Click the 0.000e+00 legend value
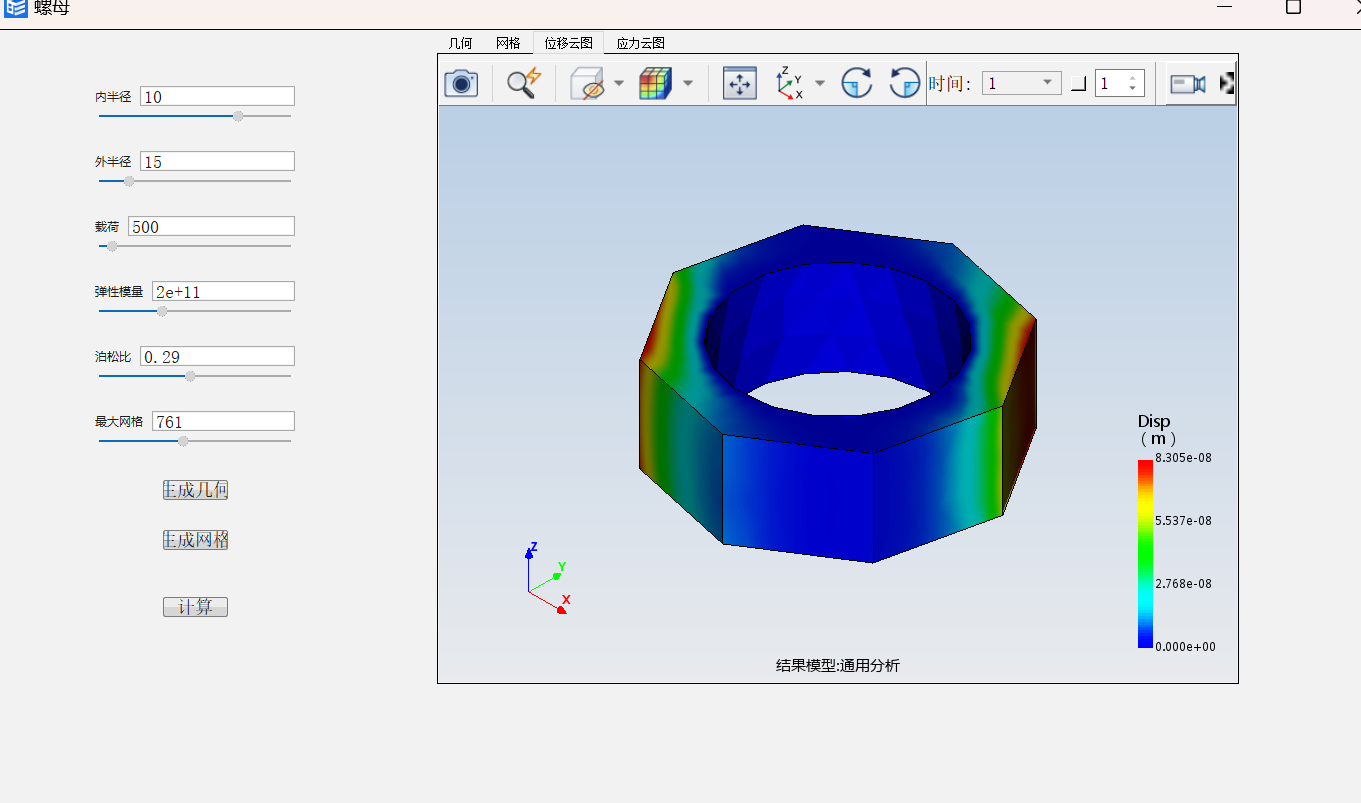Screen dimensions: 1361x803 [x=1185, y=647]
